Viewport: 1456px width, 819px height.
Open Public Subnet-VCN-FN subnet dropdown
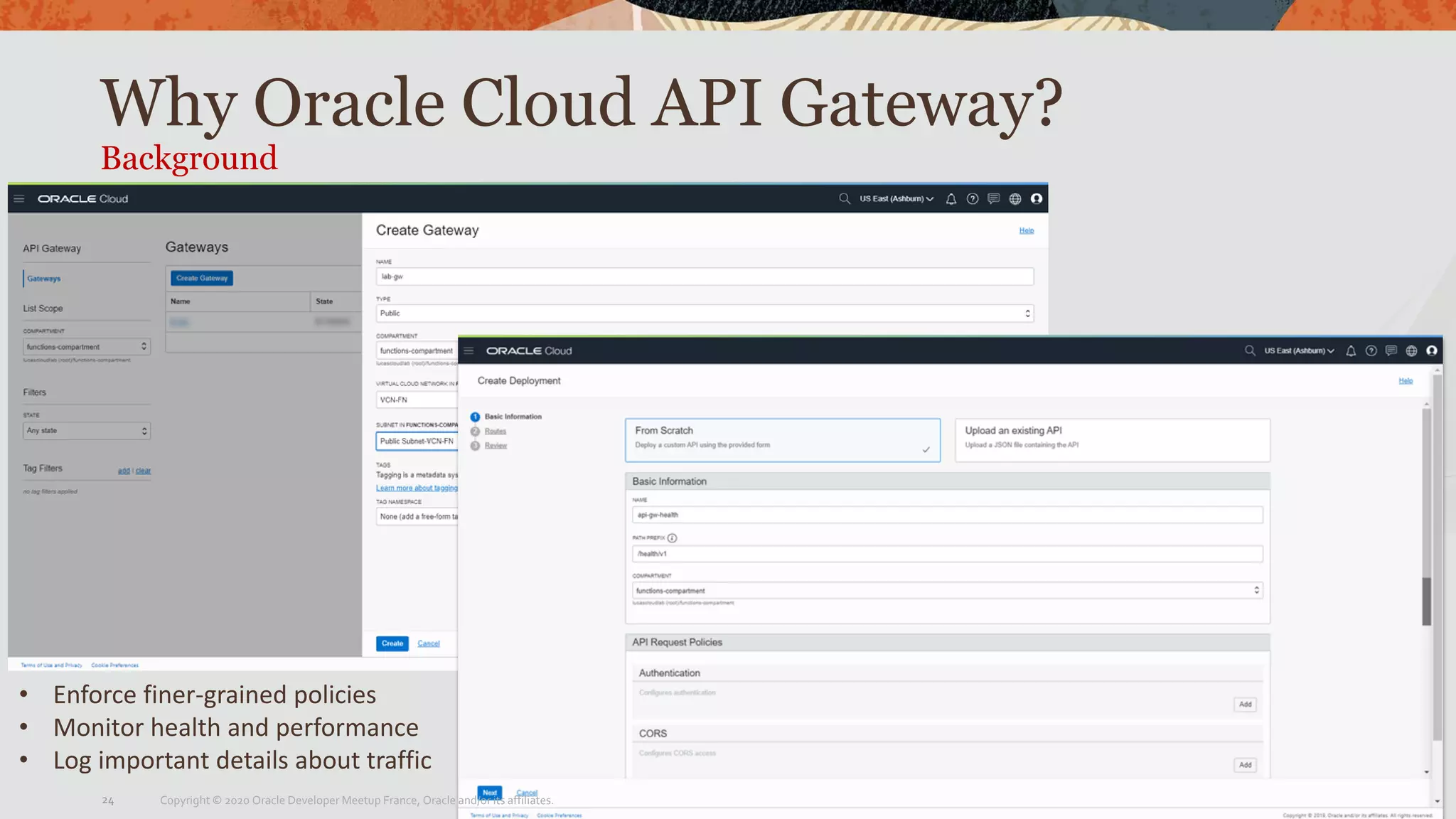tap(417, 441)
